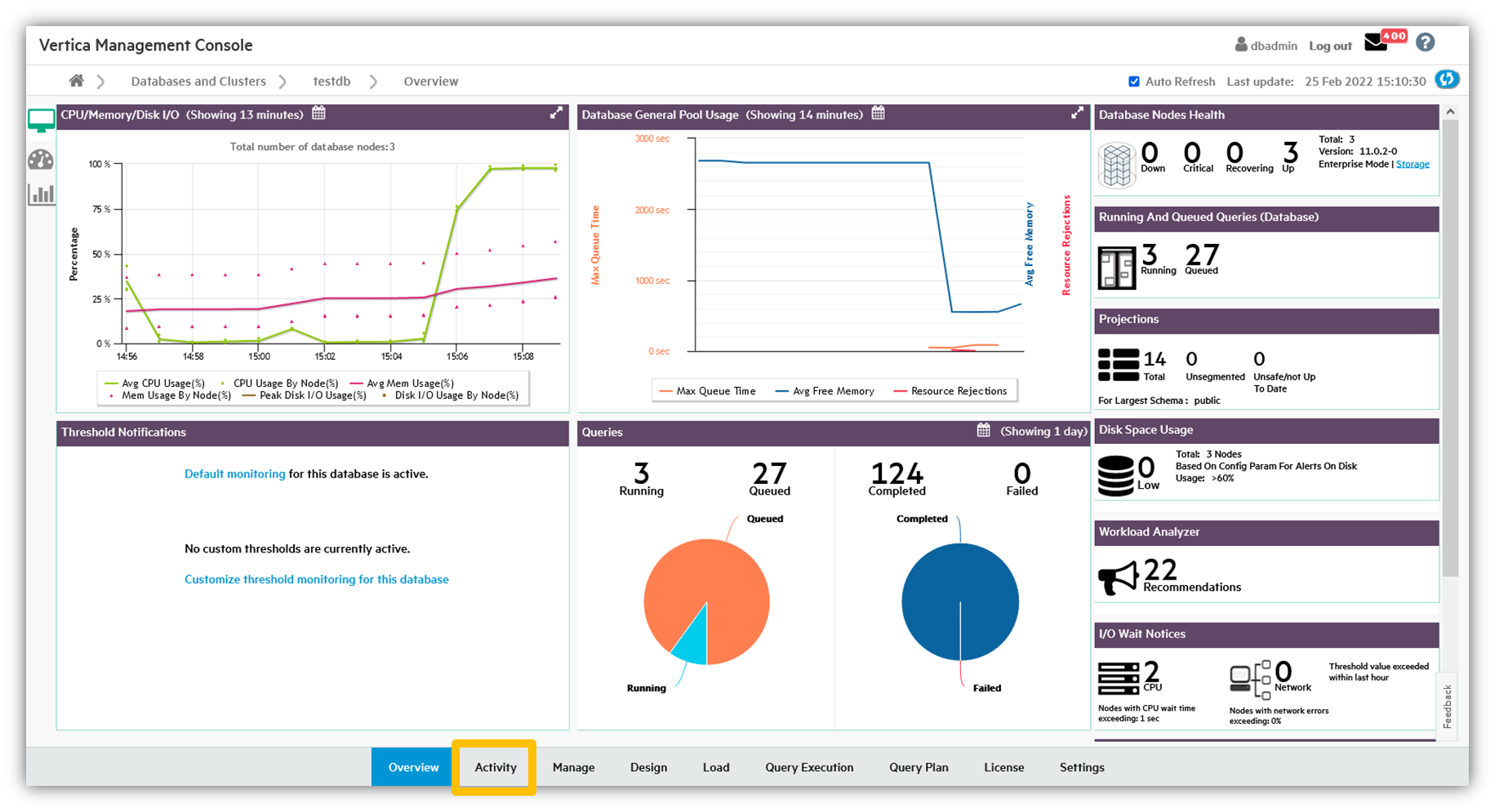The image size is (1495, 812).
Task: Select the gauge dashboard sidebar icon
Action: pos(41,159)
